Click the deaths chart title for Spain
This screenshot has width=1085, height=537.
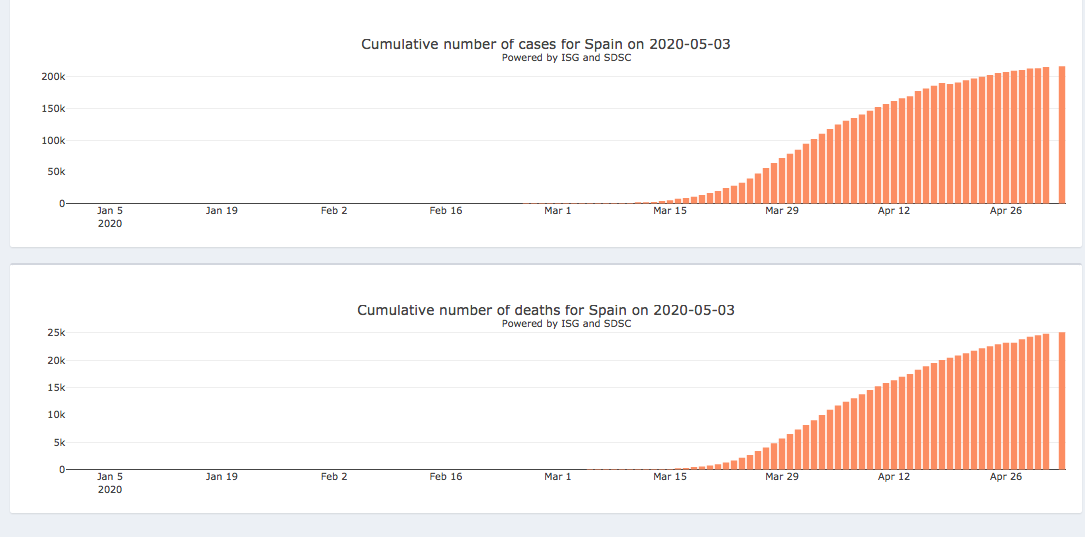[x=546, y=310]
